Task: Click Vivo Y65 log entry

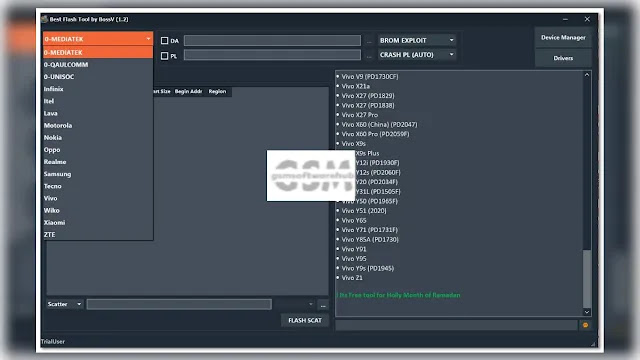Action: coord(353,220)
